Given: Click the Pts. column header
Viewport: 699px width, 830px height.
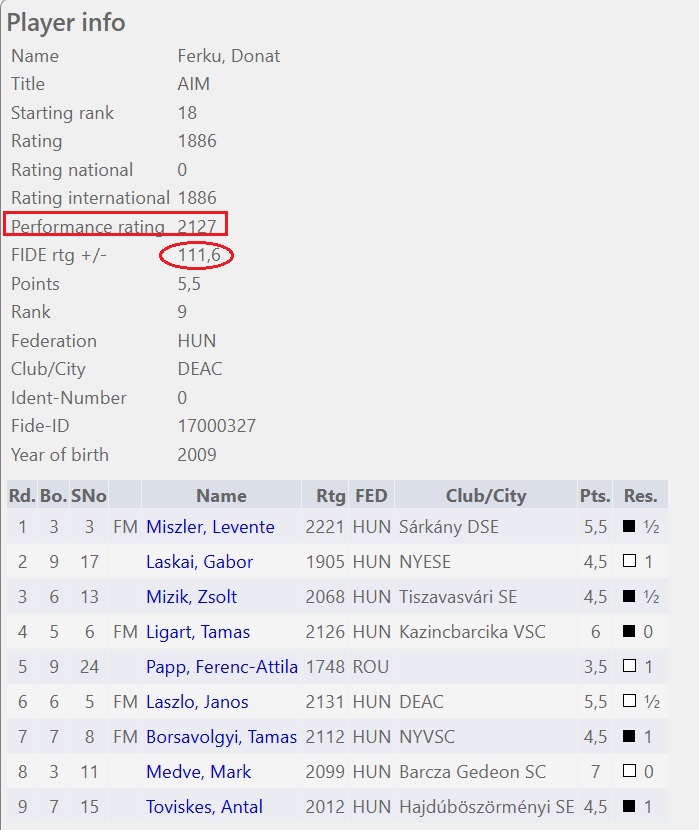Looking at the screenshot, I should 594,495.
